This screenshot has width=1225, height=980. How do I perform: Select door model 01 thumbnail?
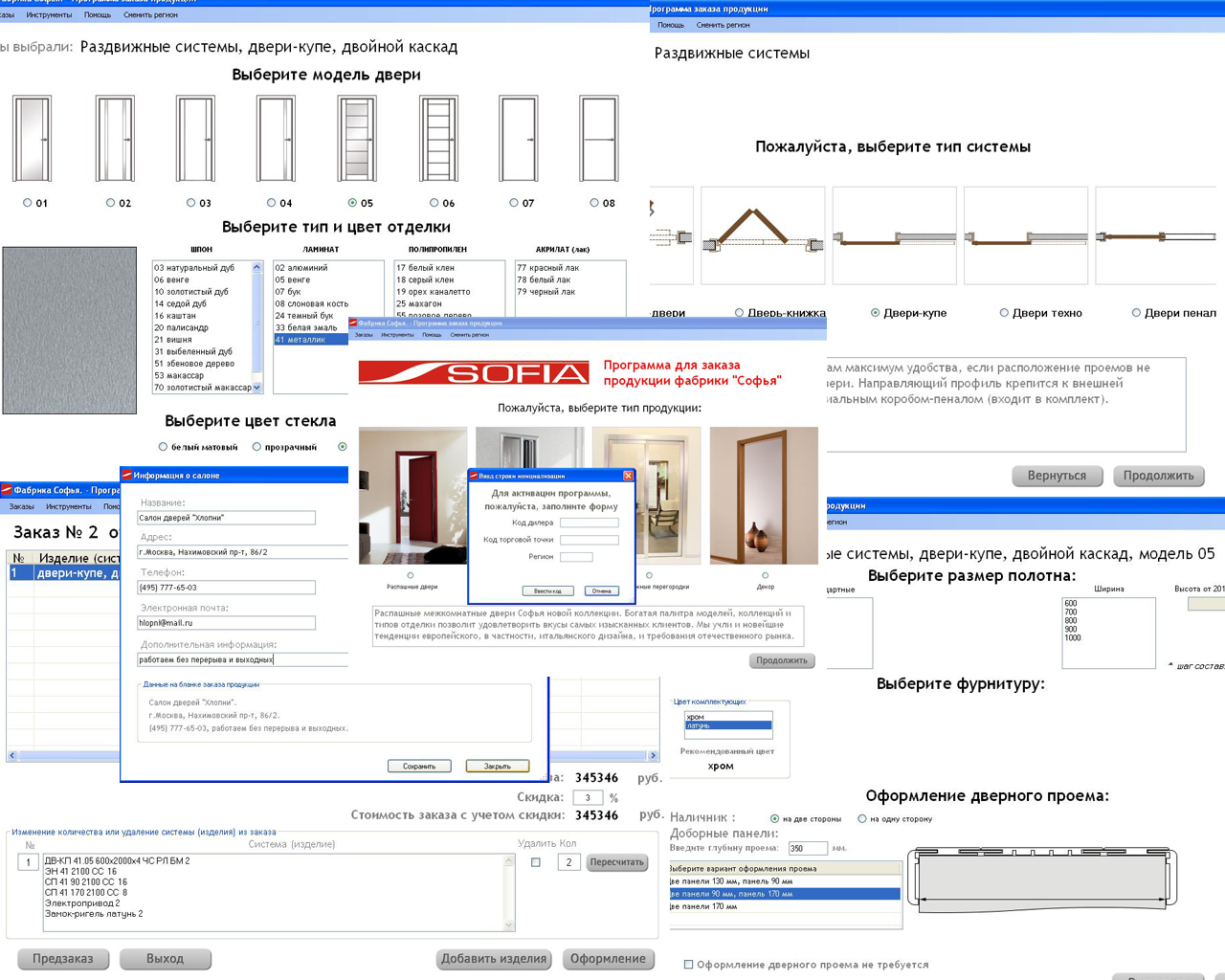pyautogui.click(x=32, y=139)
